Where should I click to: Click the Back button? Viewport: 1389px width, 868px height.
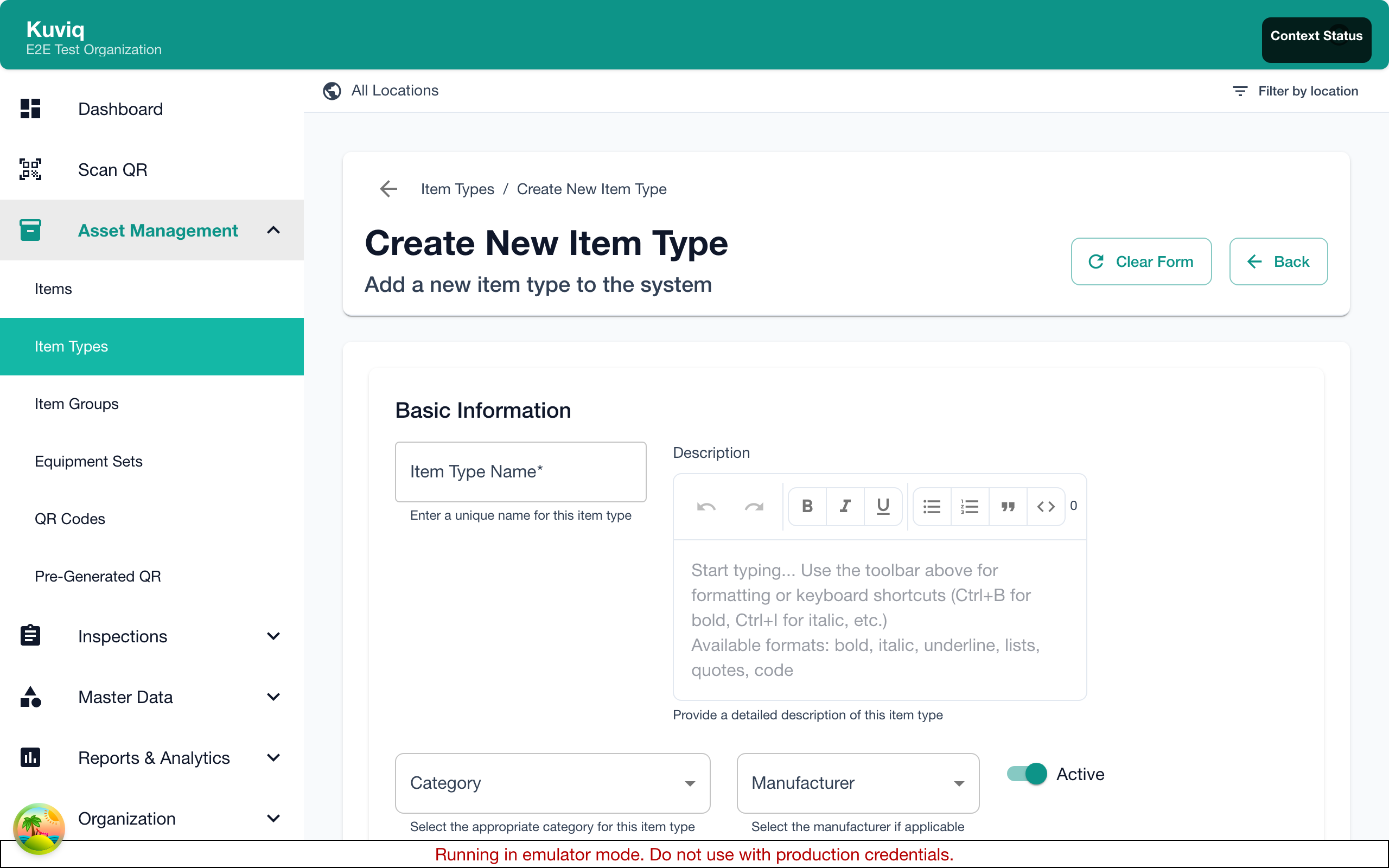1278,261
